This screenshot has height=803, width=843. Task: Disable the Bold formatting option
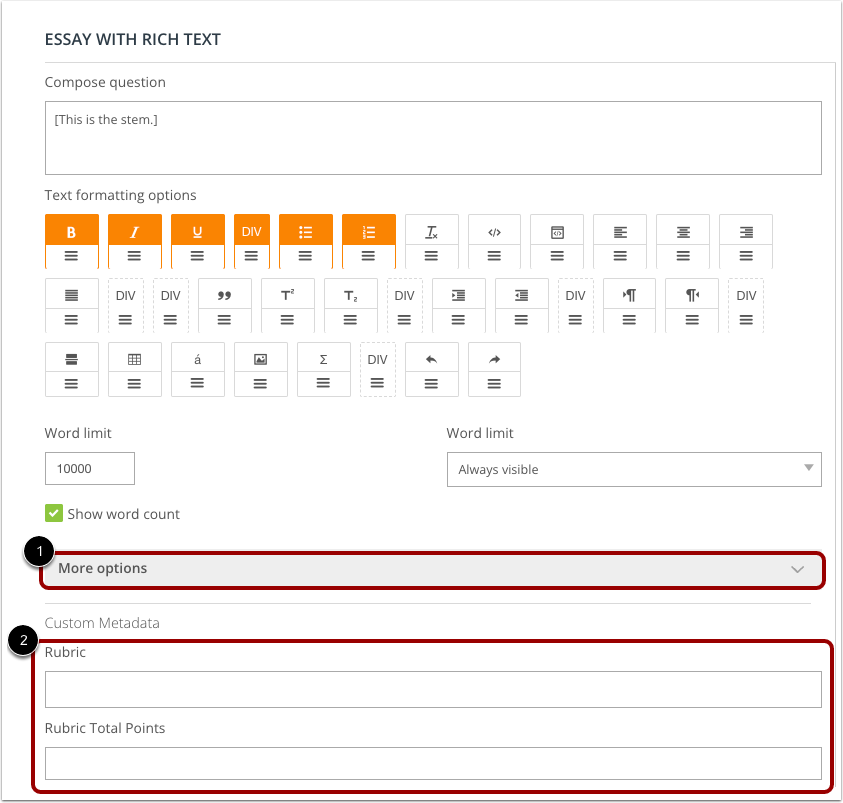(71, 230)
